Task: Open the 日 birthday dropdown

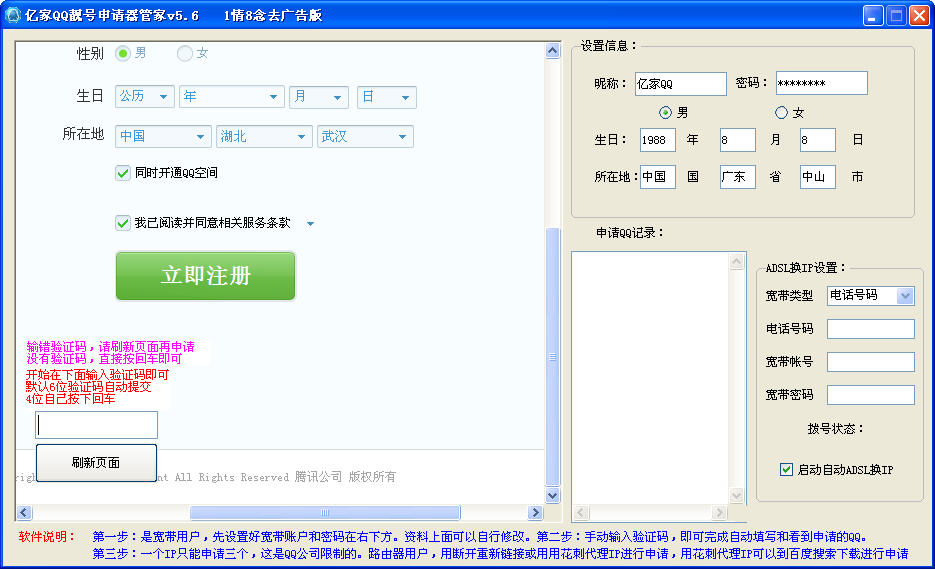Action: point(387,97)
